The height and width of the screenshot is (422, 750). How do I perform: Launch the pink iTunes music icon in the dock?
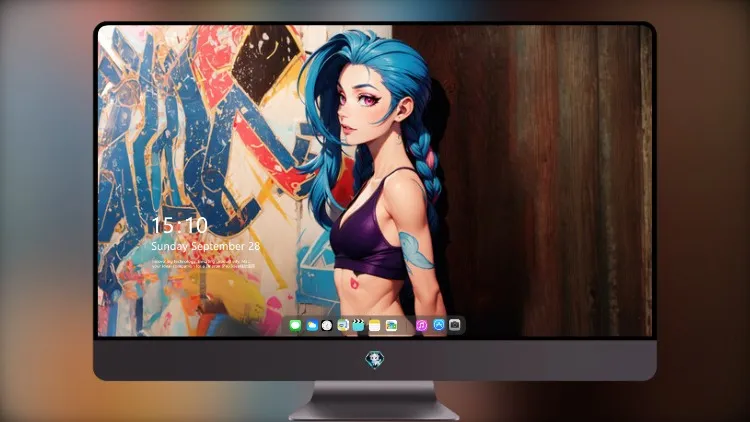pyautogui.click(x=421, y=326)
